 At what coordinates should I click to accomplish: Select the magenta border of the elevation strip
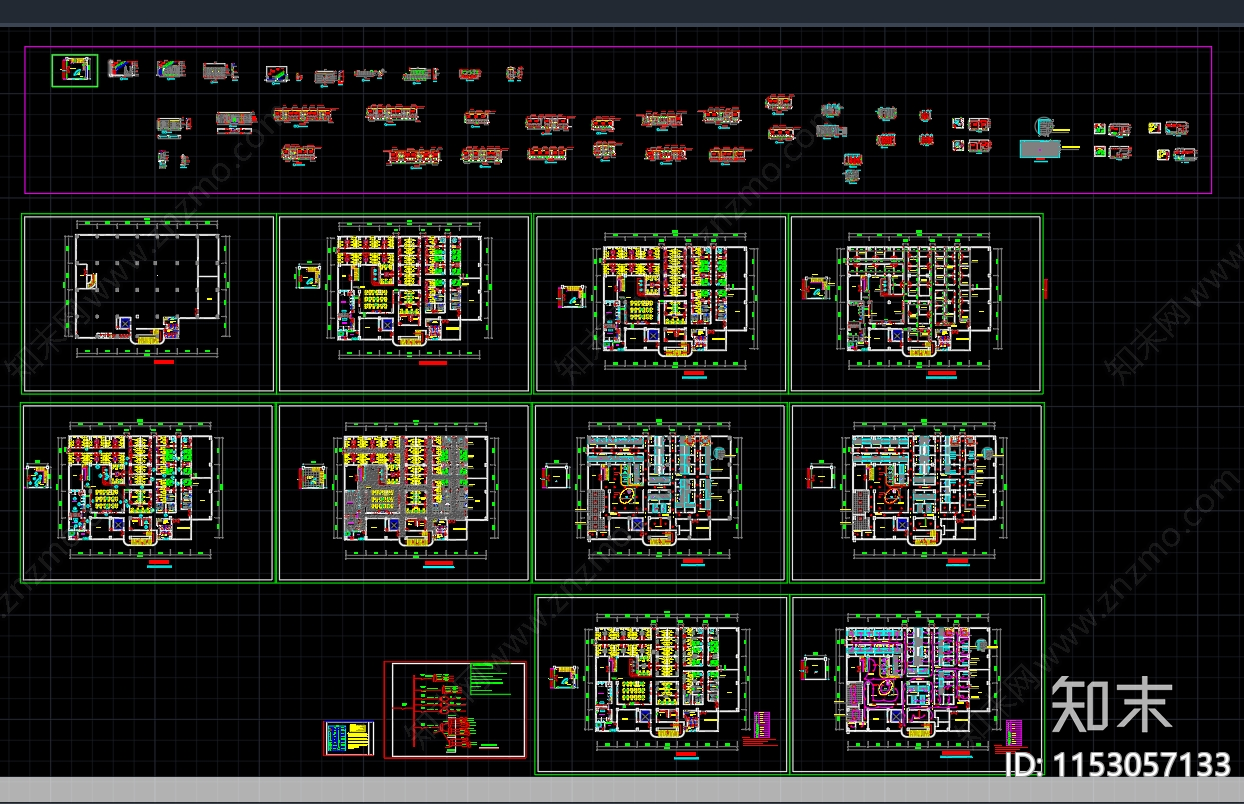coord(618,47)
